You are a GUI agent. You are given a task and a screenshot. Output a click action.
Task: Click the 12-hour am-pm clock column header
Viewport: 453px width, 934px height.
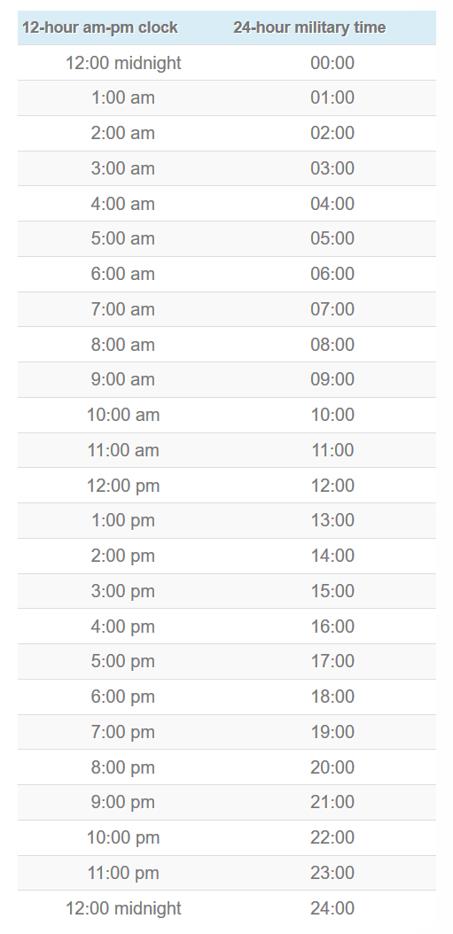[100, 27]
